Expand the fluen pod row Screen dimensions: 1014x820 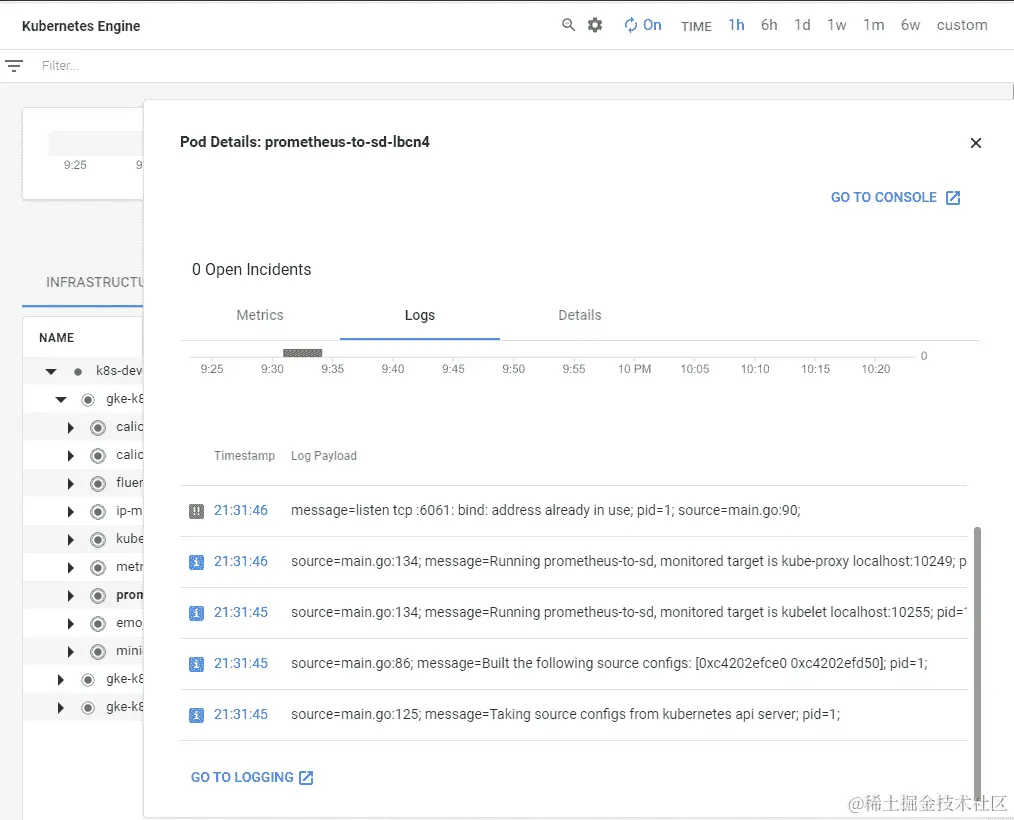point(70,484)
